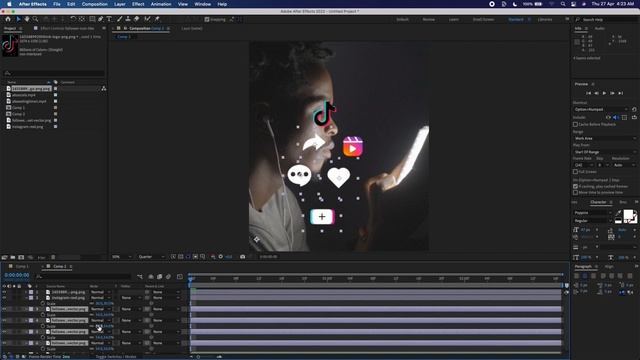Enable Move time to preview time
Viewport: 640px width, 360px height.
point(576,192)
